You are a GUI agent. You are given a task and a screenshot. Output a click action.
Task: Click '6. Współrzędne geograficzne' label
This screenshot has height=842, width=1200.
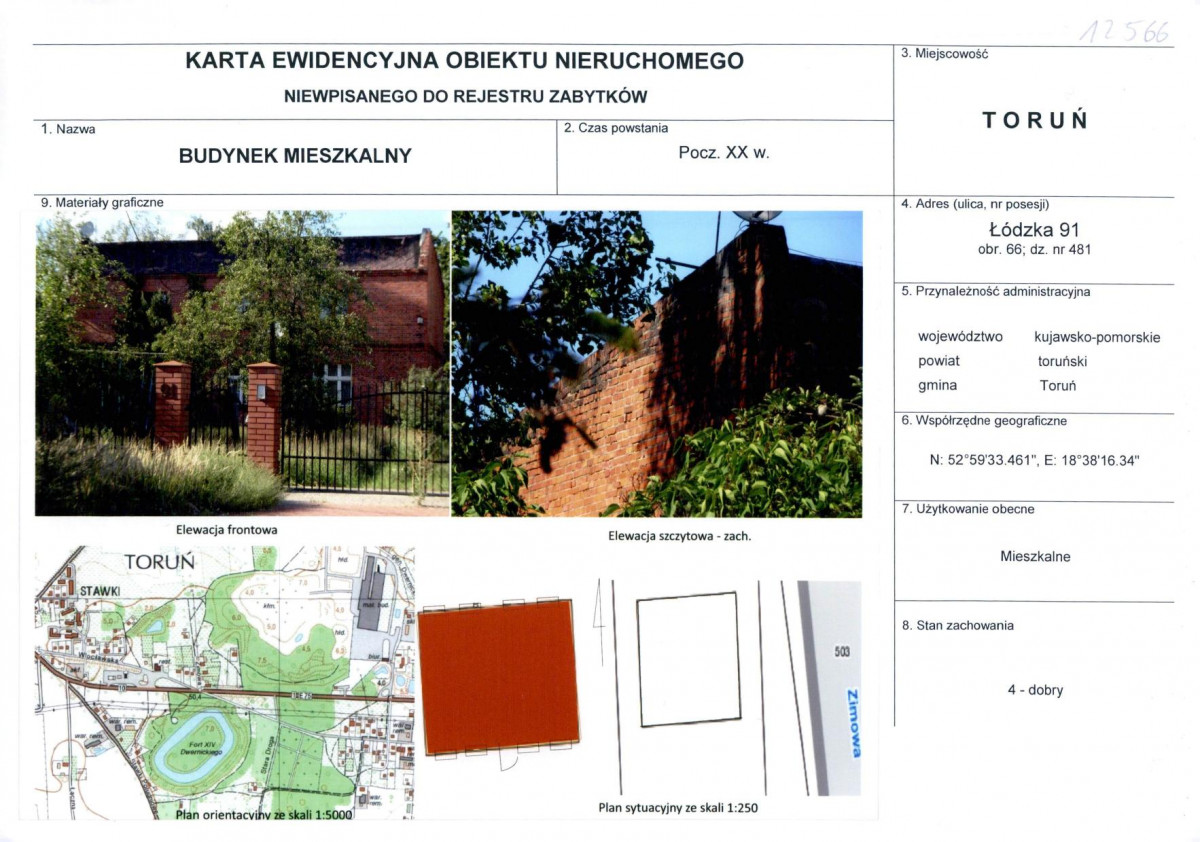[984, 421]
